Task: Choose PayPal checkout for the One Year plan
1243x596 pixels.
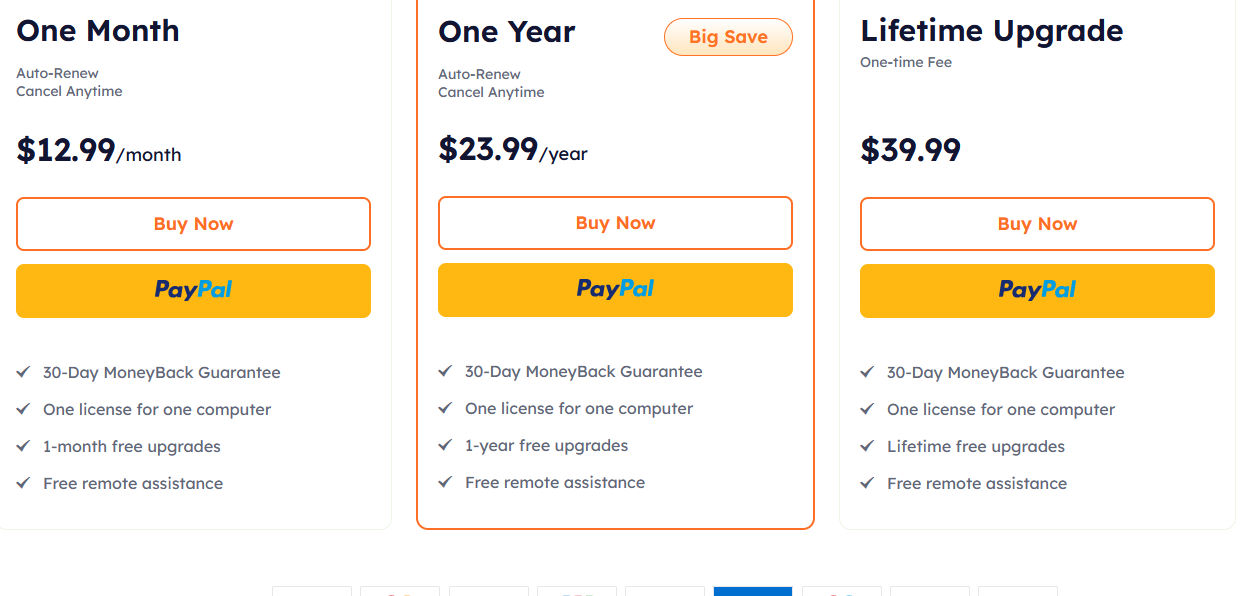Action: [x=615, y=289]
